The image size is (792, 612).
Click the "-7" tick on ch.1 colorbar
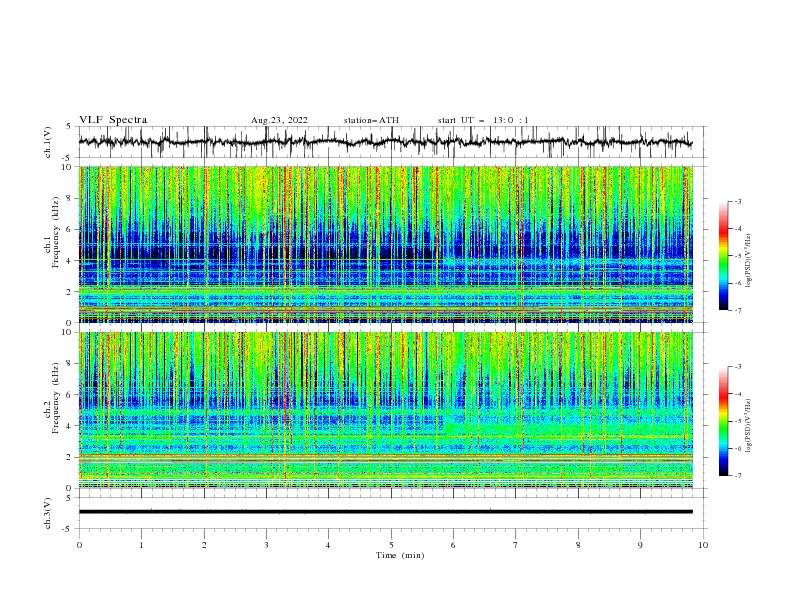click(x=737, y=310)
